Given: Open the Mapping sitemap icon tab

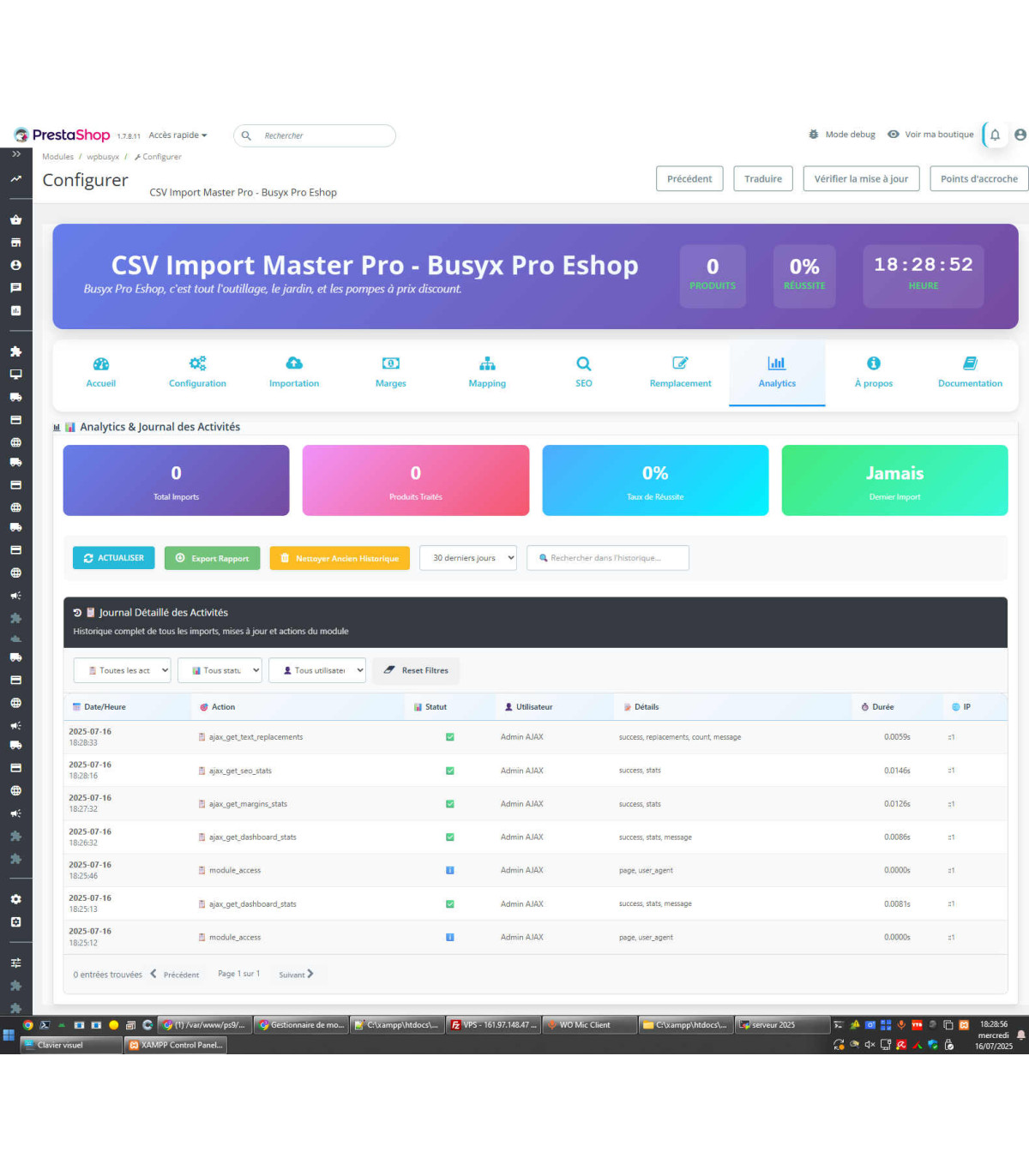Looking at the screenshot, I should click(487, 363).
